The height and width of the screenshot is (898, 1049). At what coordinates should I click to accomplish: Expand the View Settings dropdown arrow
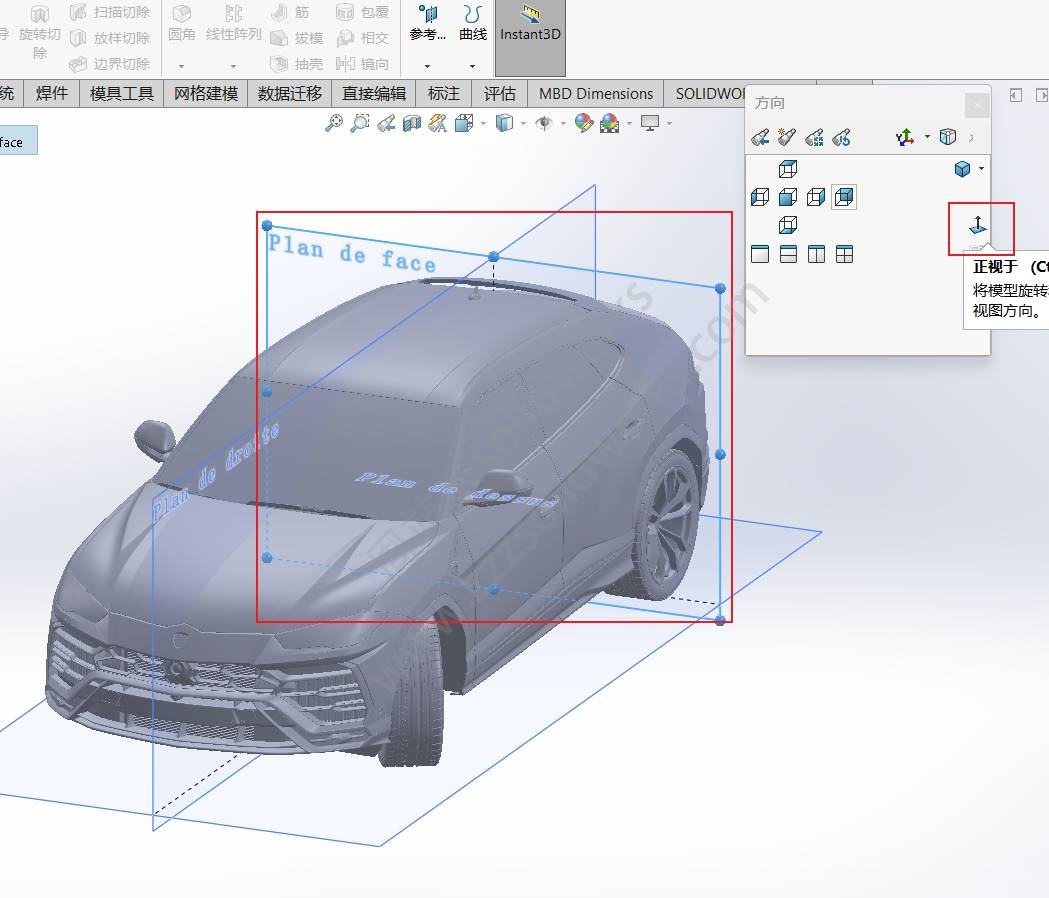click(669, 124)
